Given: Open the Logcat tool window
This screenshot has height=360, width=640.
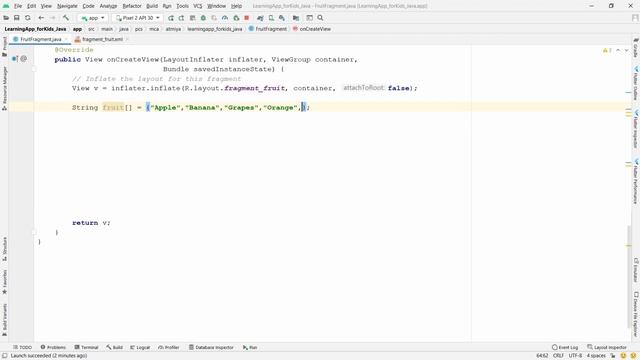Looking at the screenshot, I should coord(140,347).
